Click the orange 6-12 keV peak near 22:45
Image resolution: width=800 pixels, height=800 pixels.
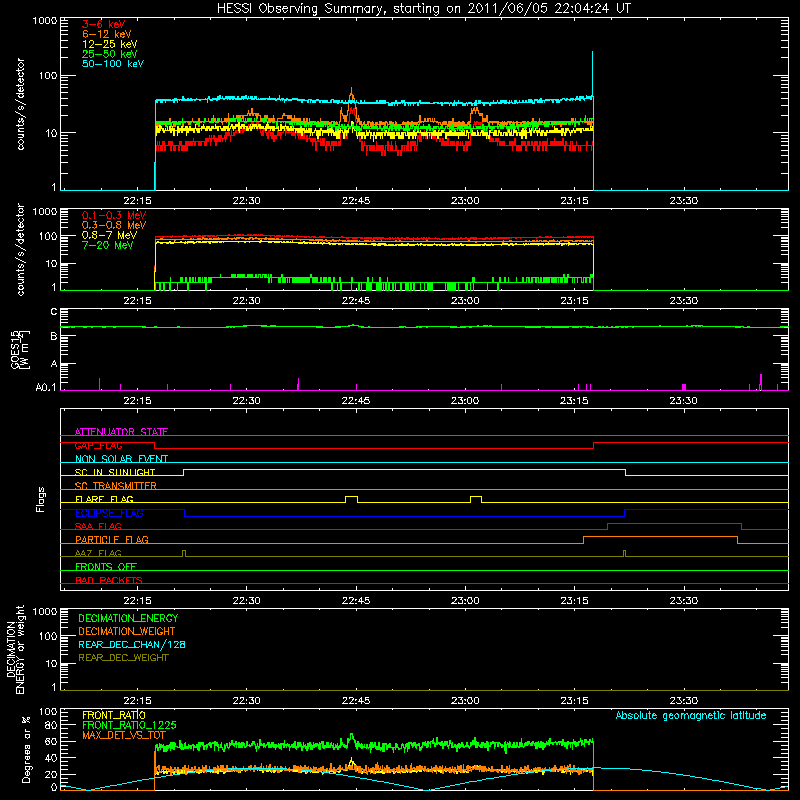point(351,96)
